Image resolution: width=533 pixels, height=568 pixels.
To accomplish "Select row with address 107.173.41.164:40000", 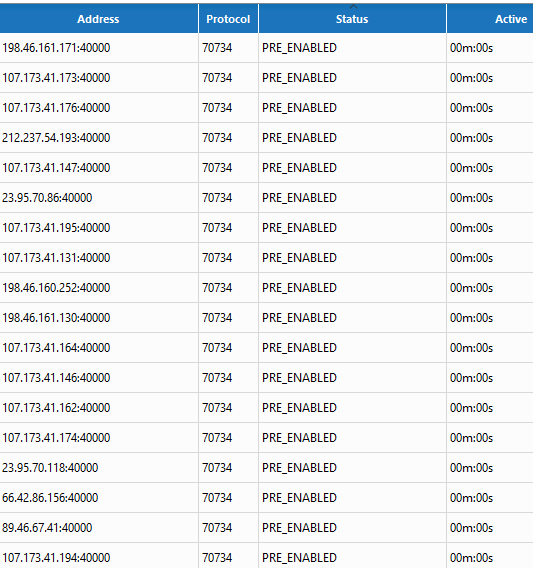I will (266, 348).
